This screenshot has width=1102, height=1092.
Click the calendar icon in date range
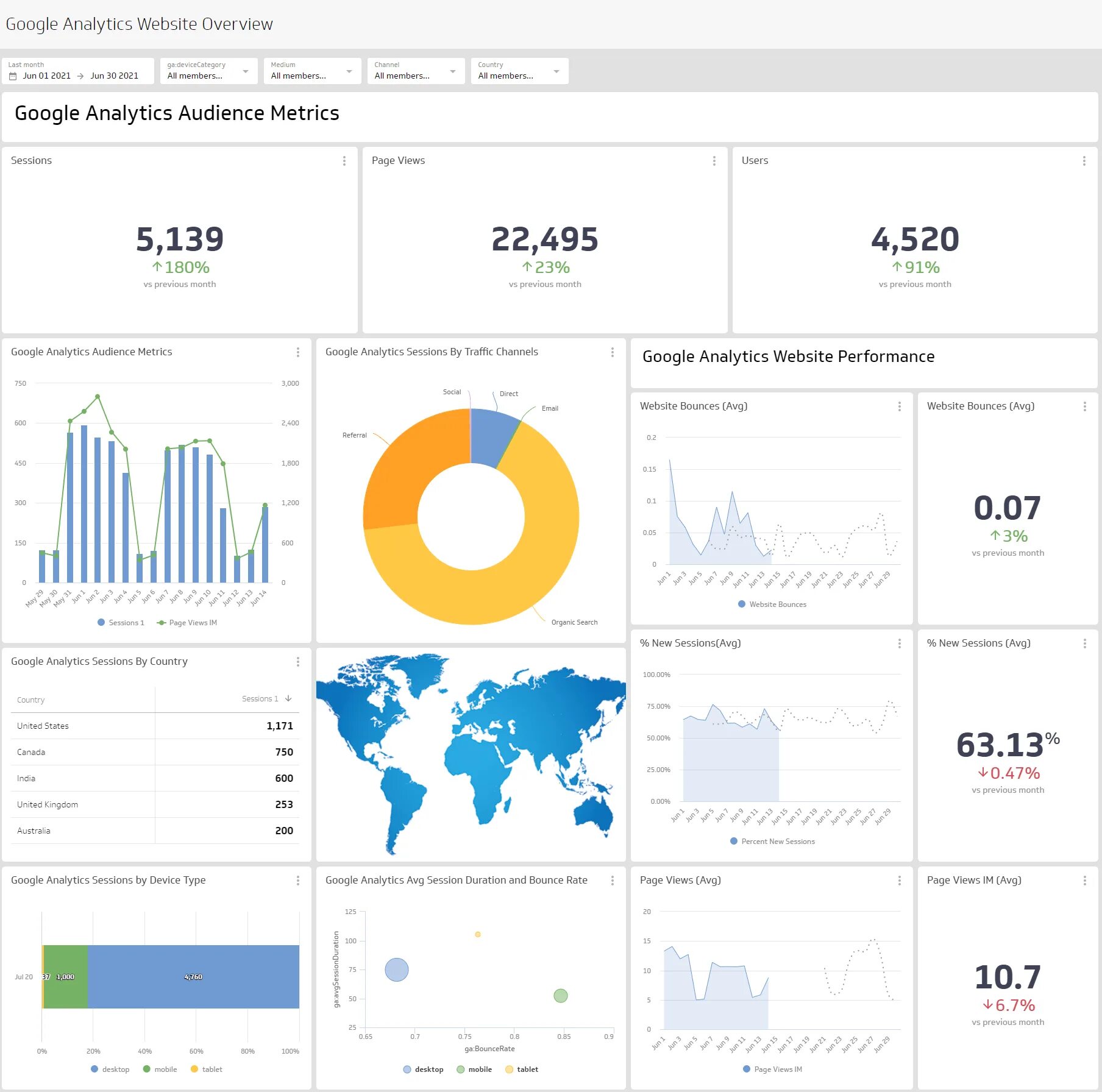point(13,76)
